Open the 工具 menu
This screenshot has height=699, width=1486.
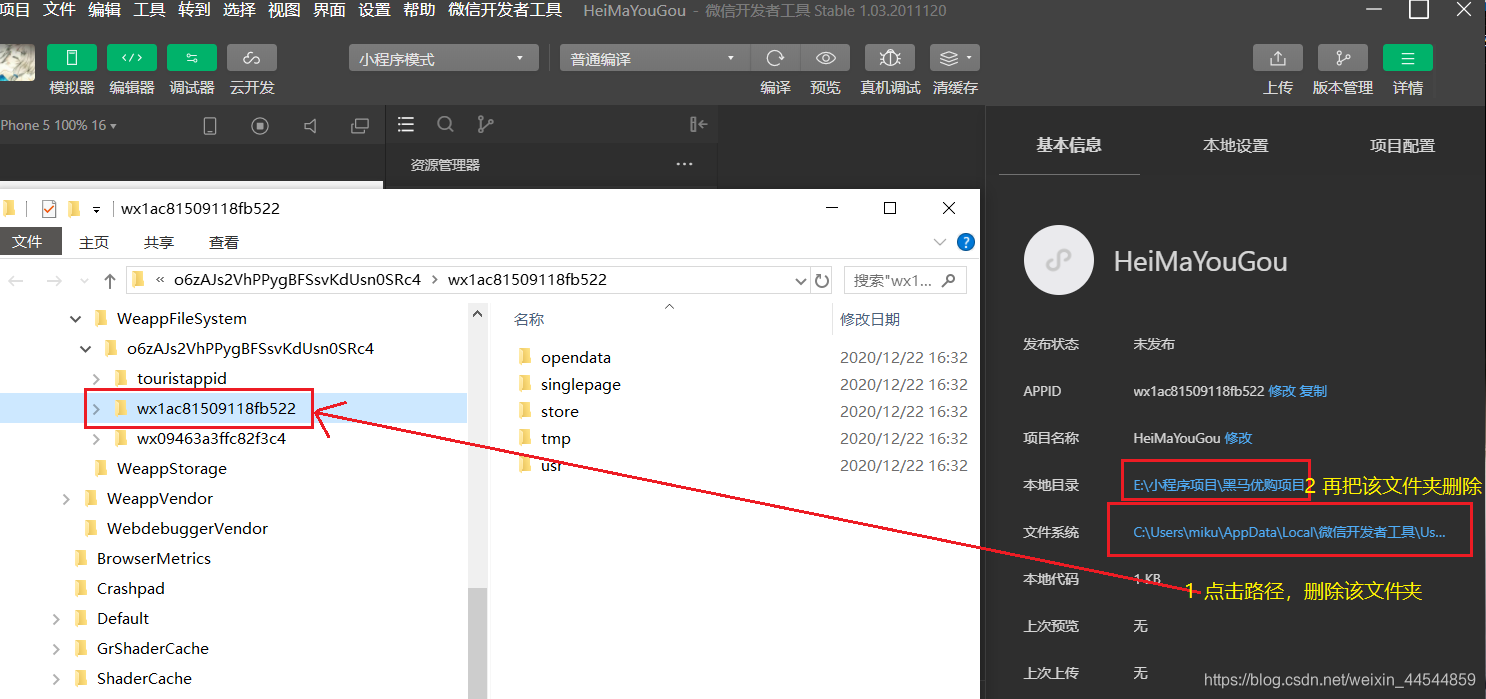coord(149,11)
